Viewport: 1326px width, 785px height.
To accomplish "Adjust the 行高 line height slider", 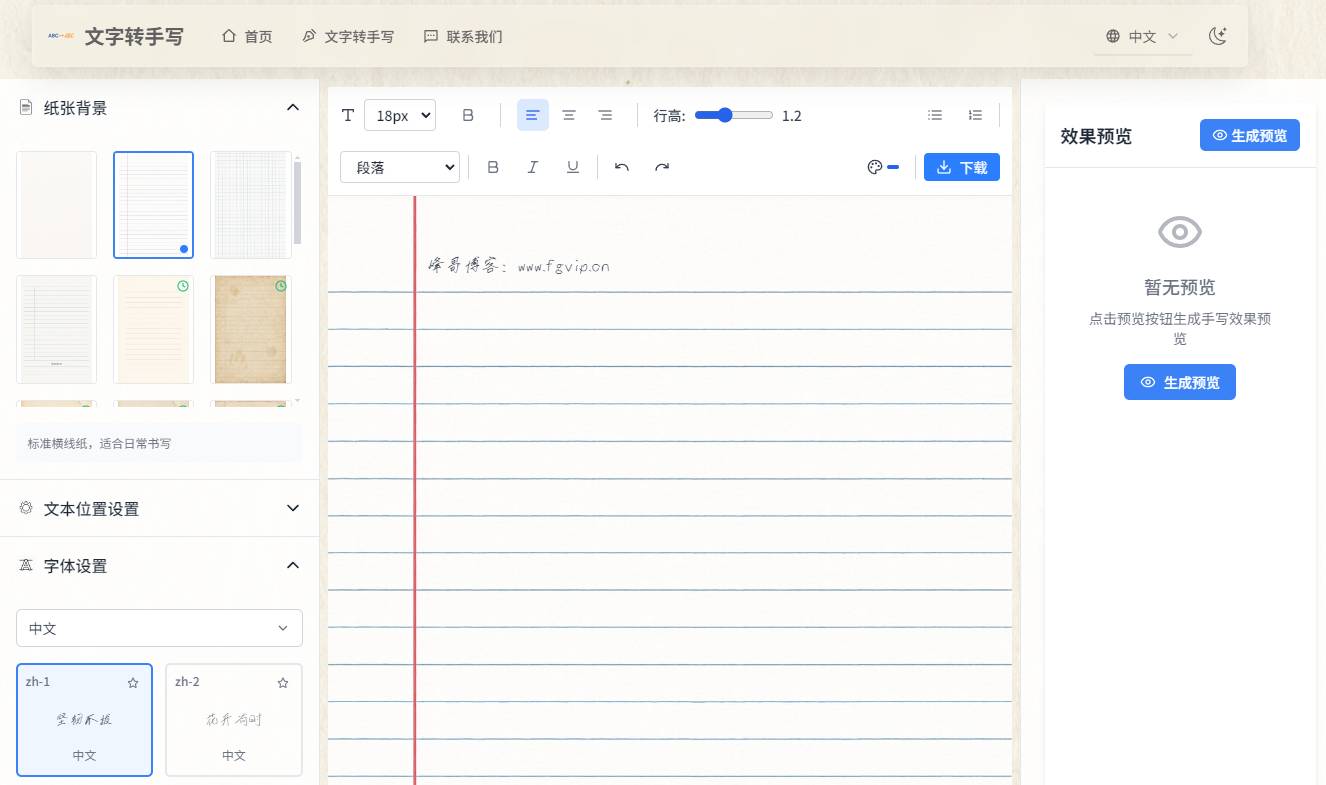I will [x=733, y=115].
